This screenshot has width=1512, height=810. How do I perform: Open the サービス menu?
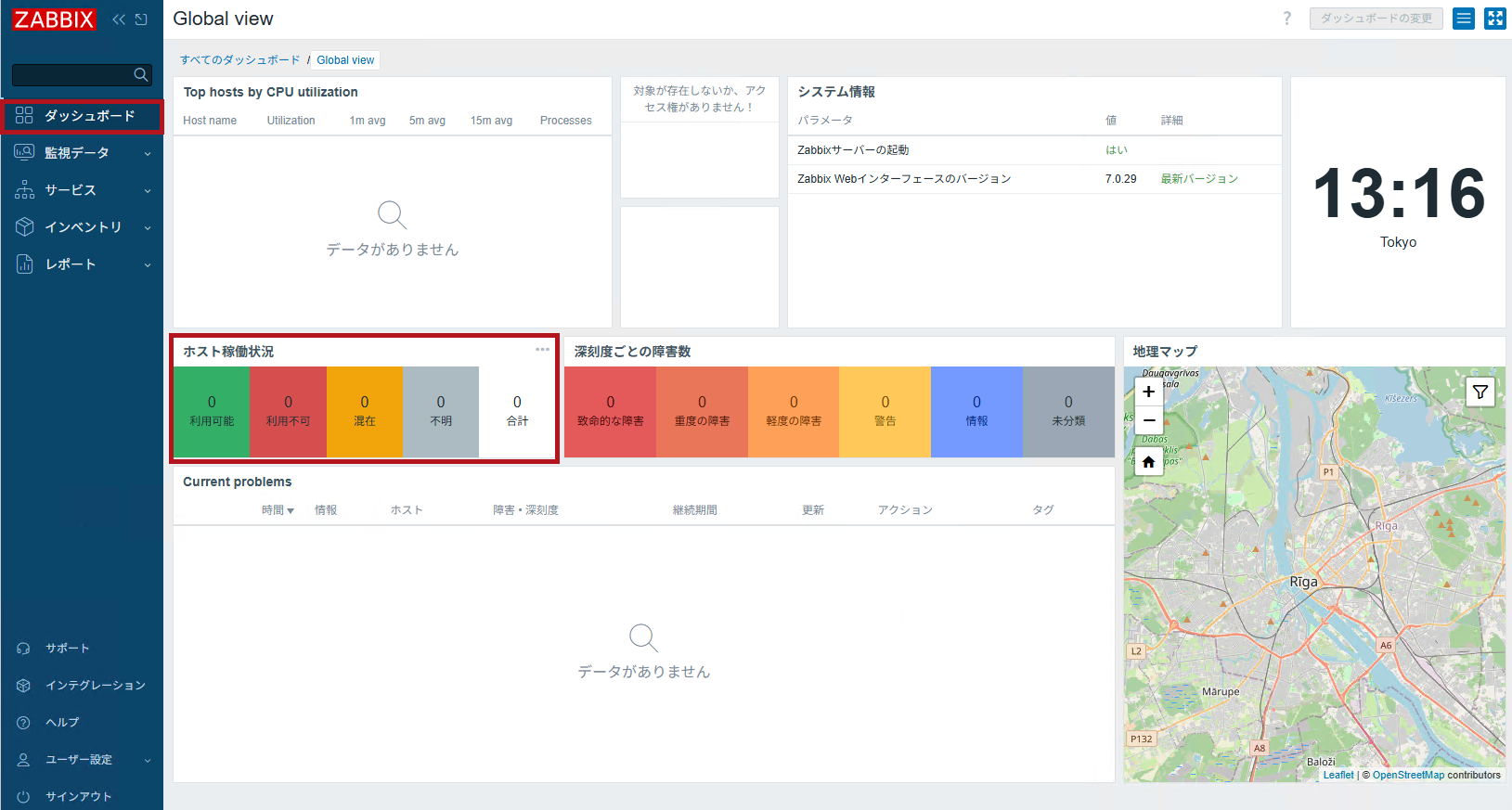82,190
